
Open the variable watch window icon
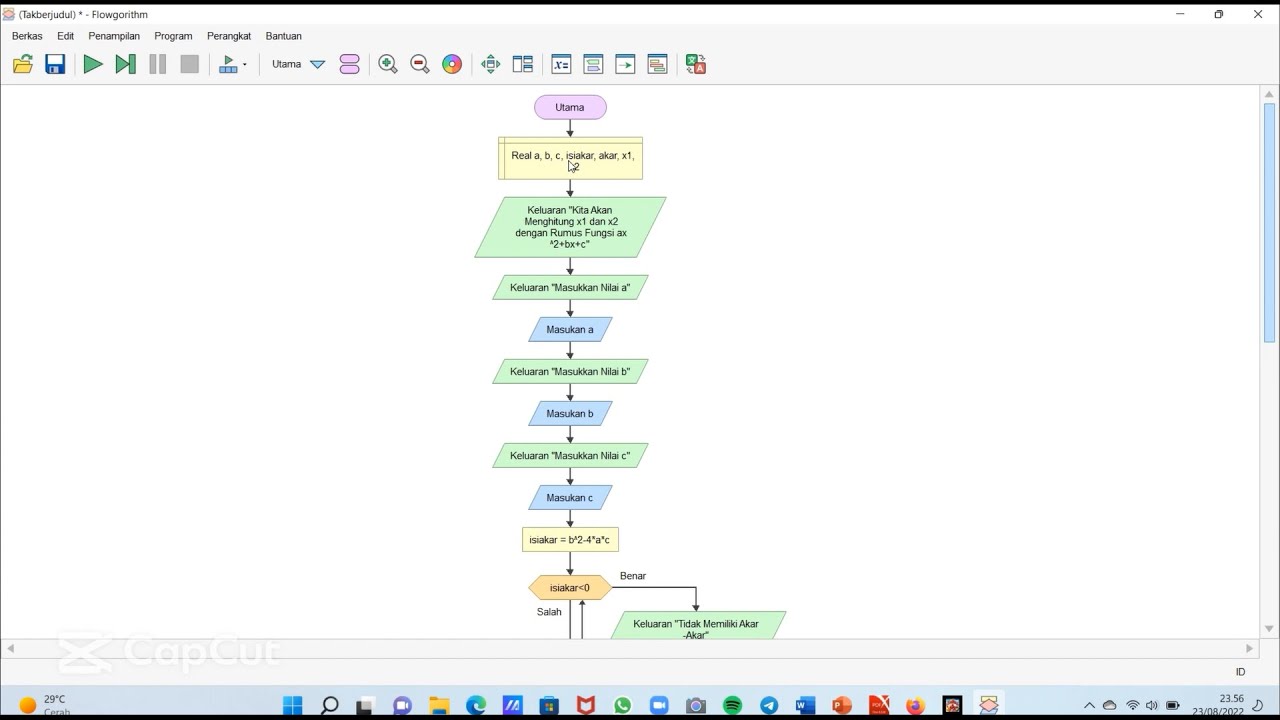[x=561, y=64]
